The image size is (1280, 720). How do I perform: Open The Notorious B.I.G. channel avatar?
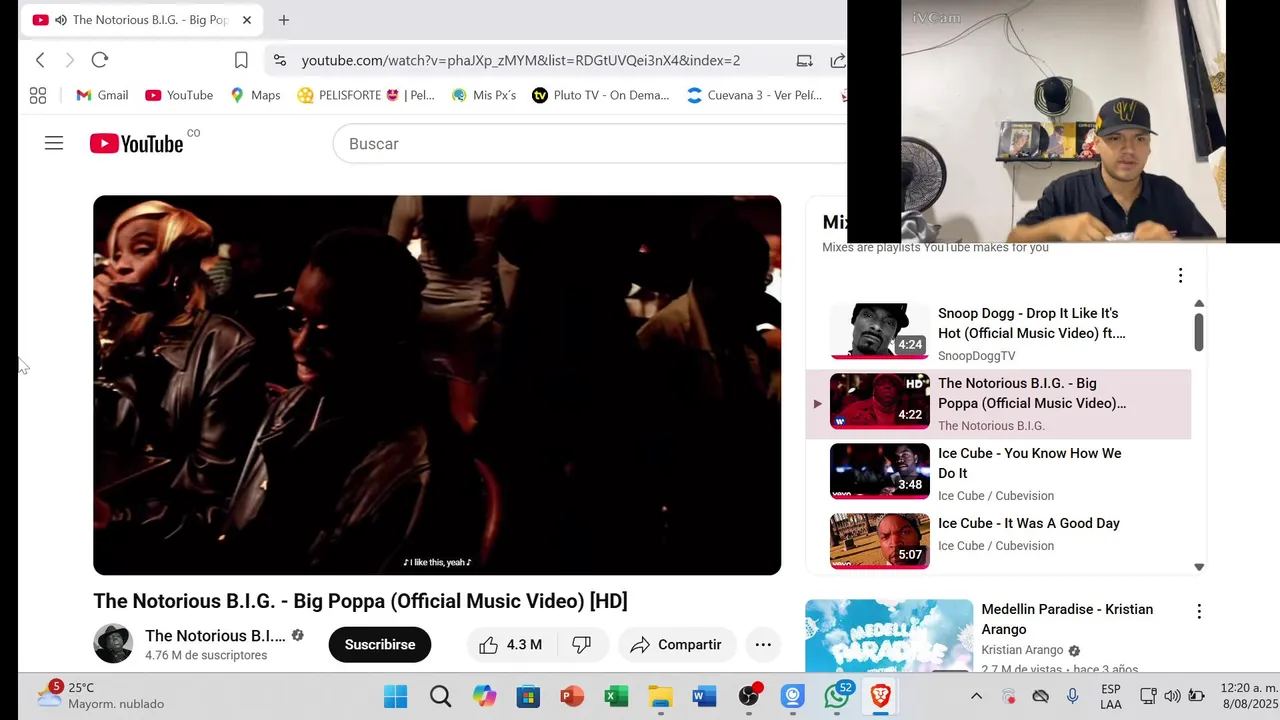[x=113, y=644]
